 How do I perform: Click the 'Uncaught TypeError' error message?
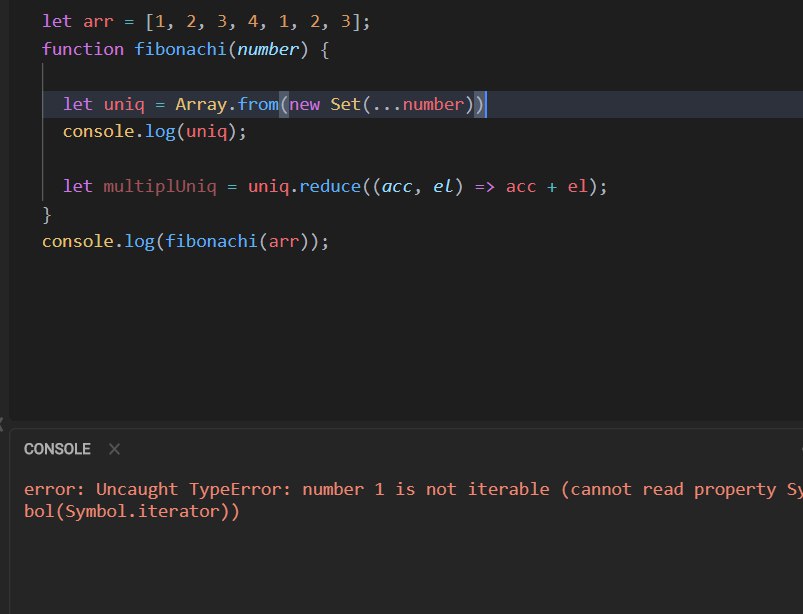click(x=413, y=490)
